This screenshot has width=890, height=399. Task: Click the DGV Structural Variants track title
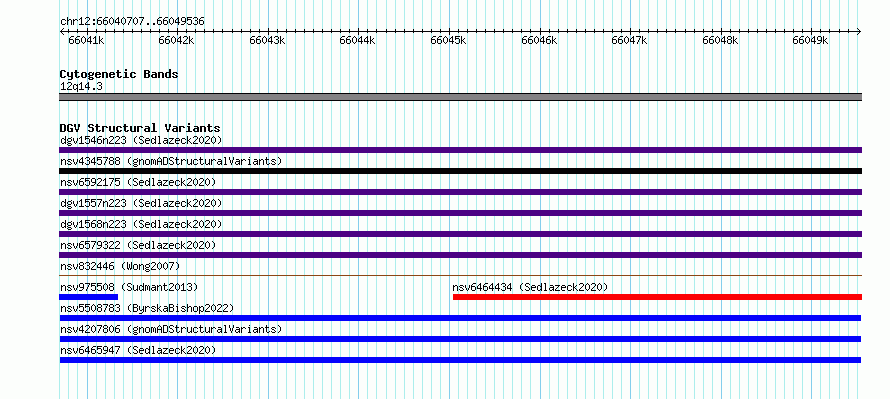(140, 128)
